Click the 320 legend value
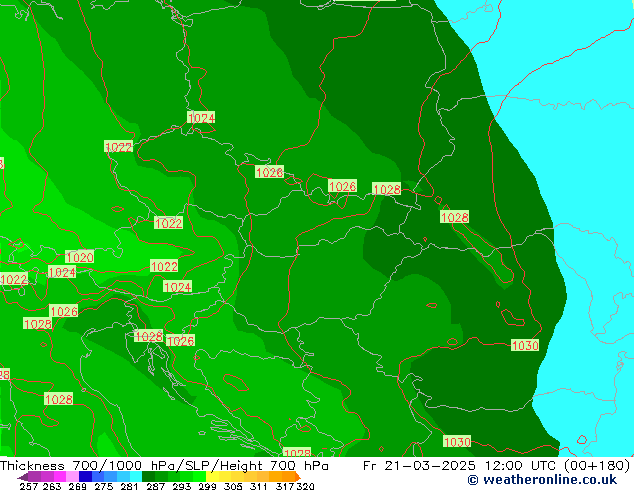Image resolution: width=634 pixels, height=490 pixels. (305, 486)
